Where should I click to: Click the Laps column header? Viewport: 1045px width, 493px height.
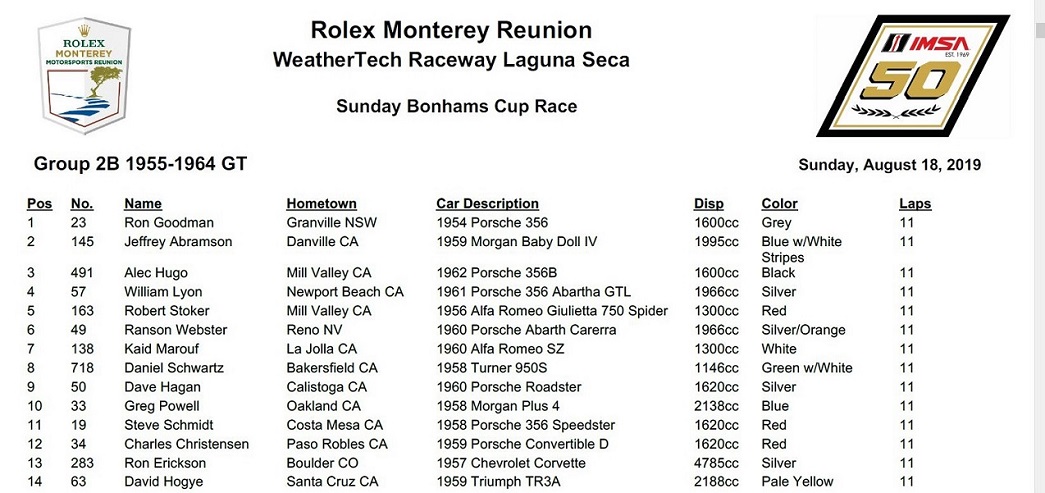[914, 204]
